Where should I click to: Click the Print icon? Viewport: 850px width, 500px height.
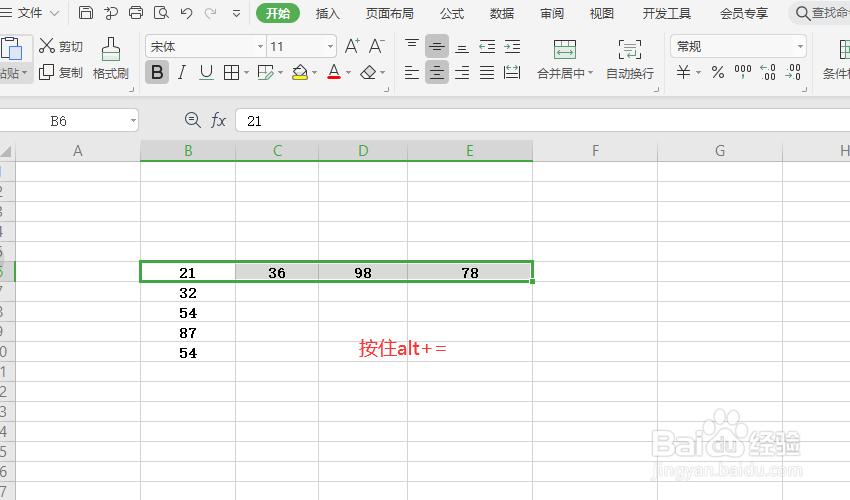[136, 12]
